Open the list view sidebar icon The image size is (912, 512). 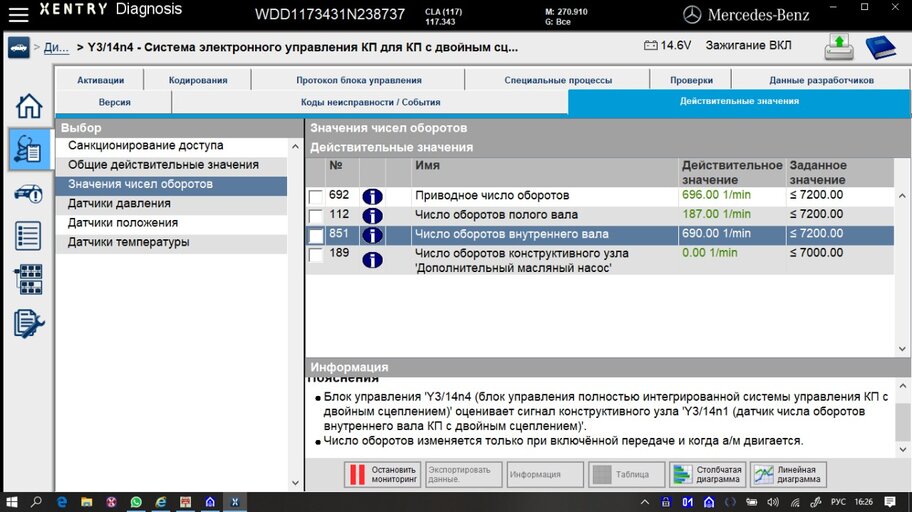[28, 236]
